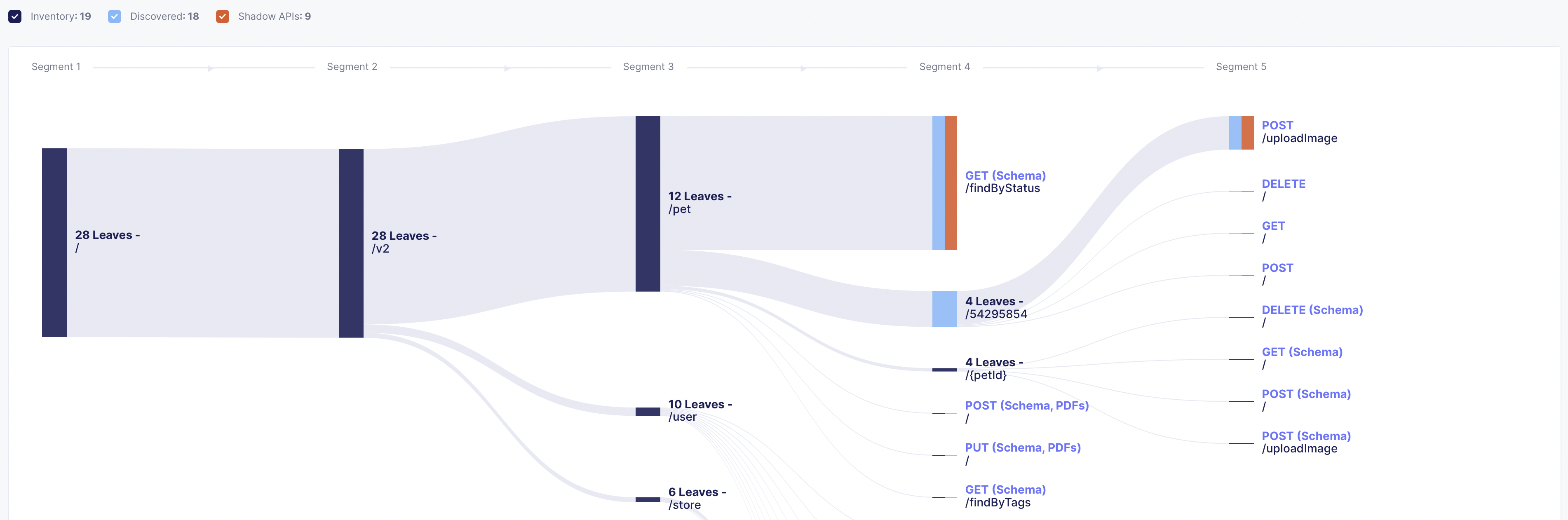Screen dimensions: 1568x520
Task: Click the /{petId} node bar
Action: [944, 369]
